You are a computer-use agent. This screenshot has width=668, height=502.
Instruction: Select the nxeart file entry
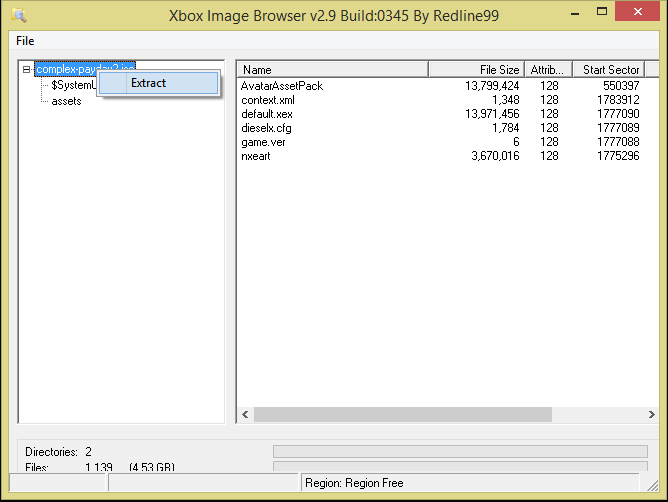256,156
